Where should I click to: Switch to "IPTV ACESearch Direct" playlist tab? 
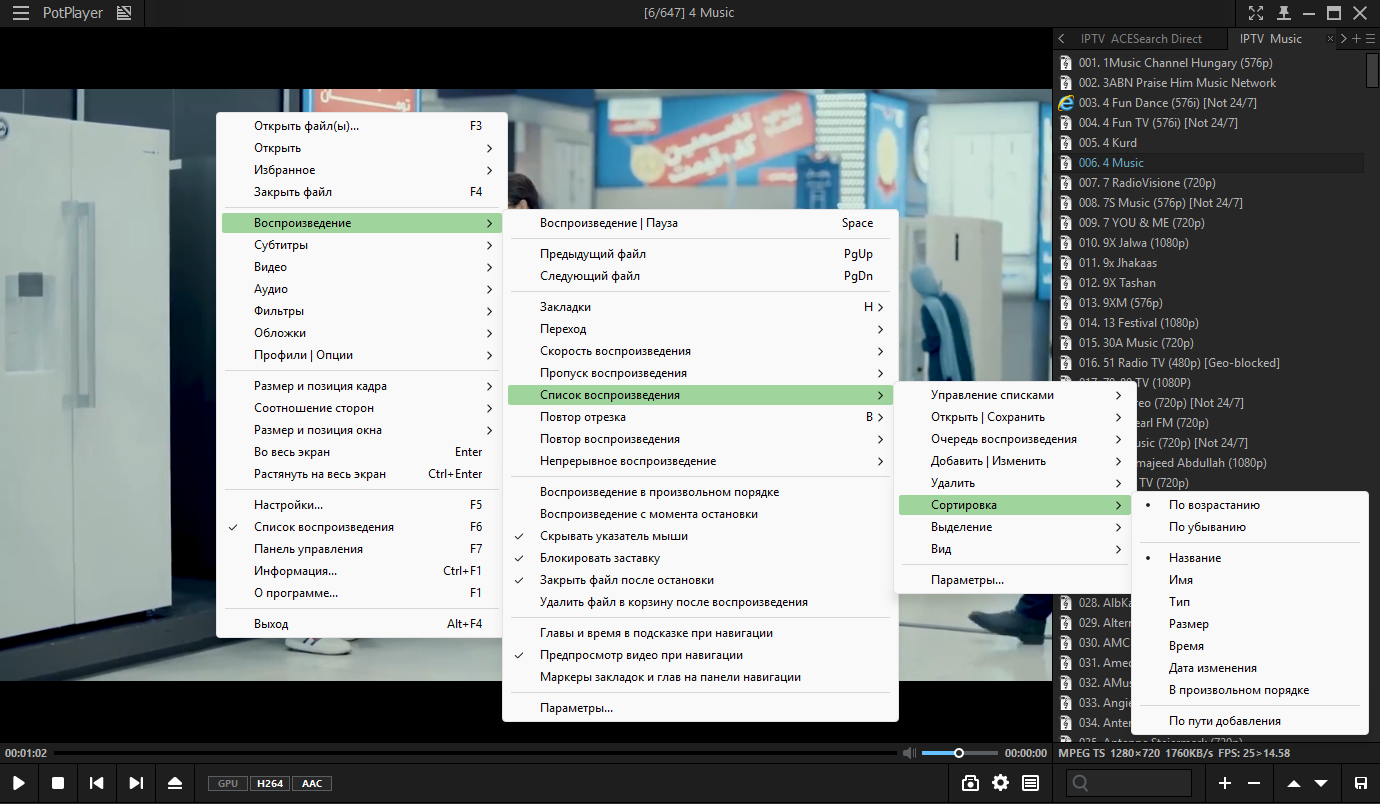click(x=1140, y=39)
